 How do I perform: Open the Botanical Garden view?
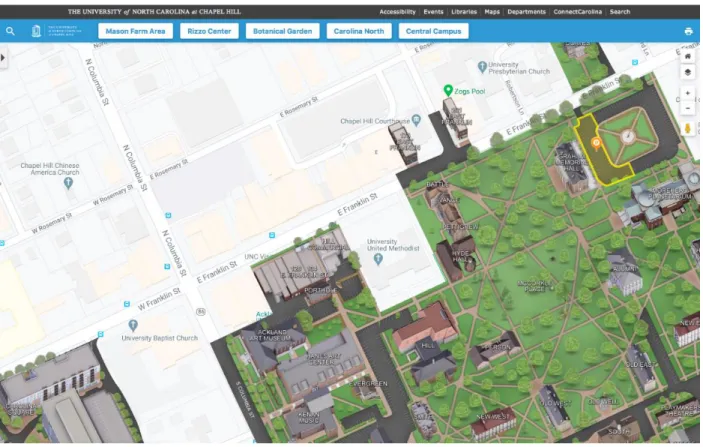[x=282, y=31]
